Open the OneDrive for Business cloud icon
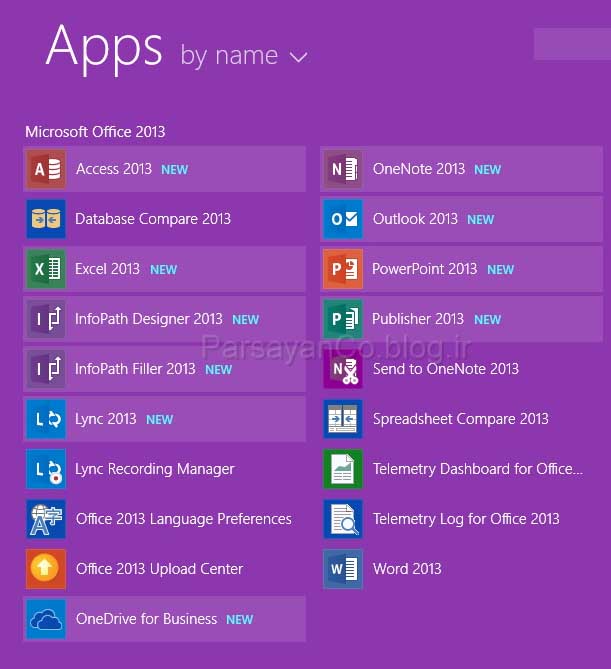The image size is (611, 669). [x=46, y=619]
